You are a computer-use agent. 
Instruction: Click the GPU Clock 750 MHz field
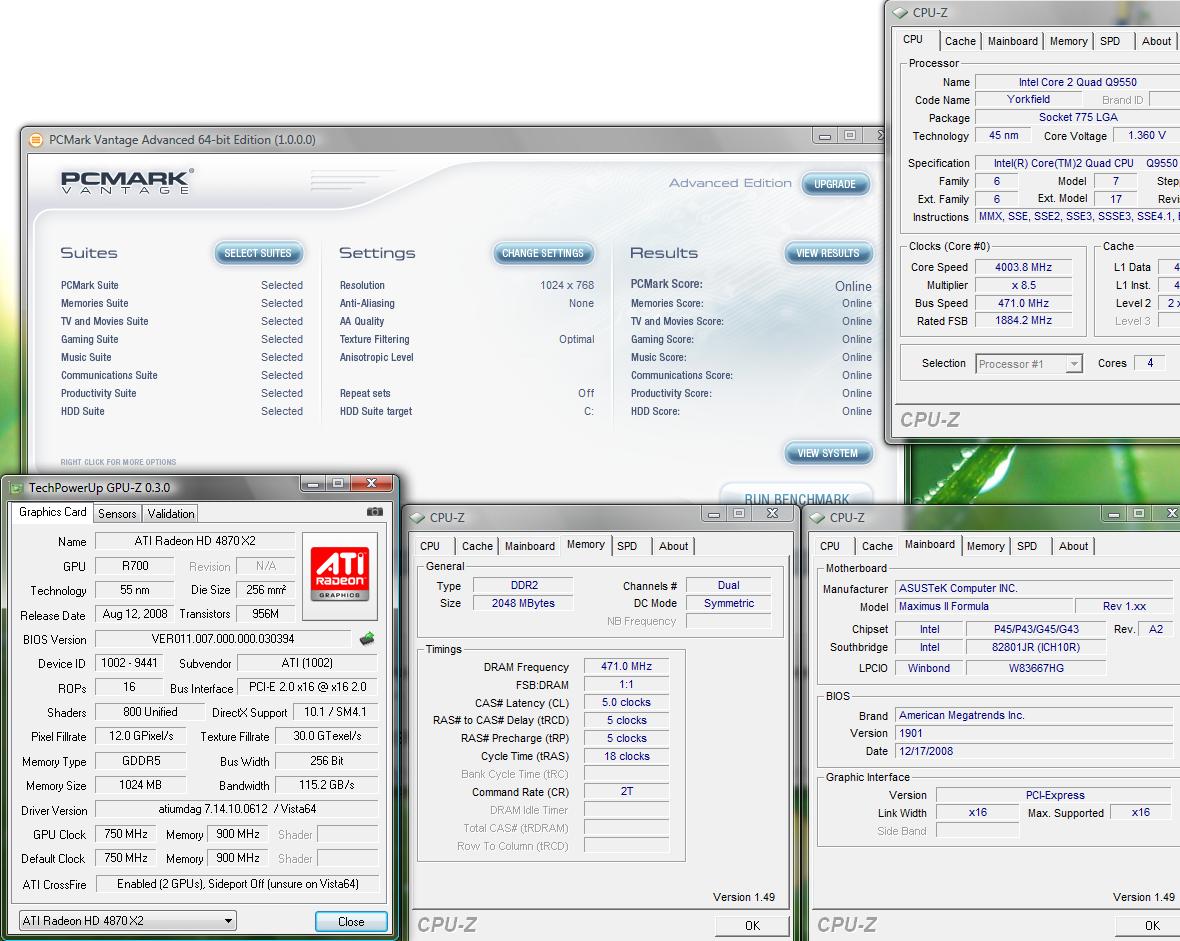pos(126,834)
